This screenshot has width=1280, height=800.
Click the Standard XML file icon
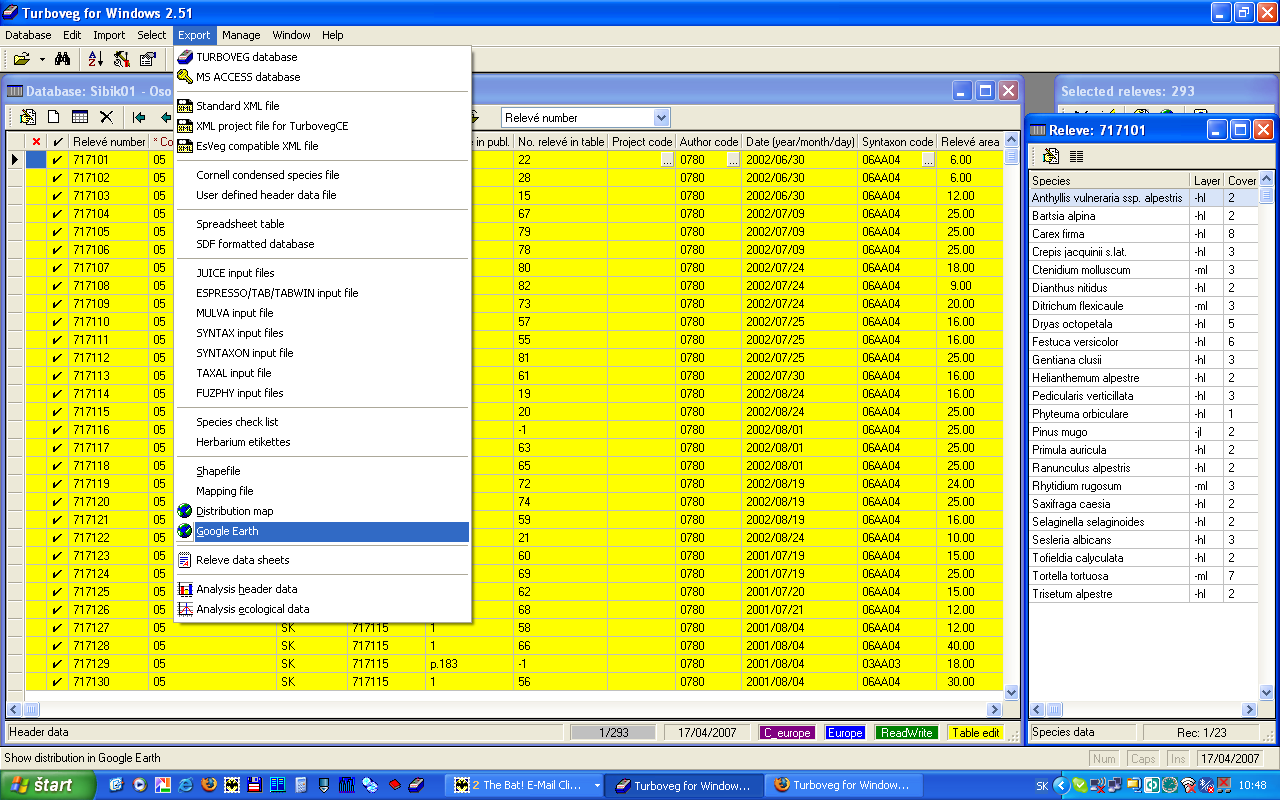point(185,106)
